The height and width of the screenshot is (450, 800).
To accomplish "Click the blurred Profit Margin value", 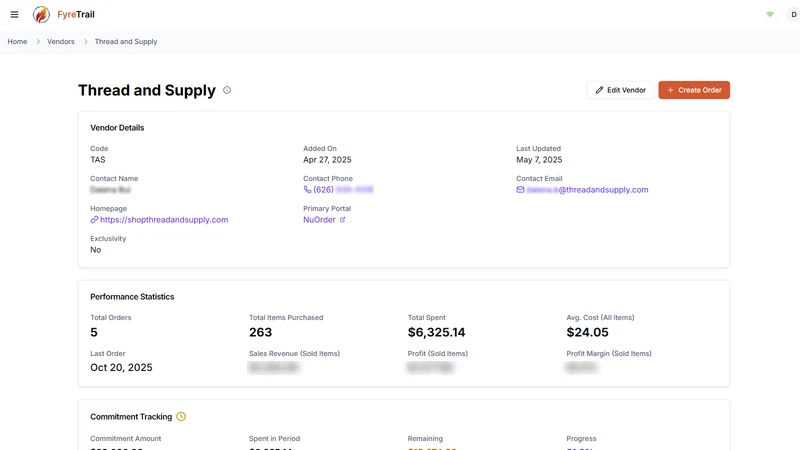I will pos(582,367).
